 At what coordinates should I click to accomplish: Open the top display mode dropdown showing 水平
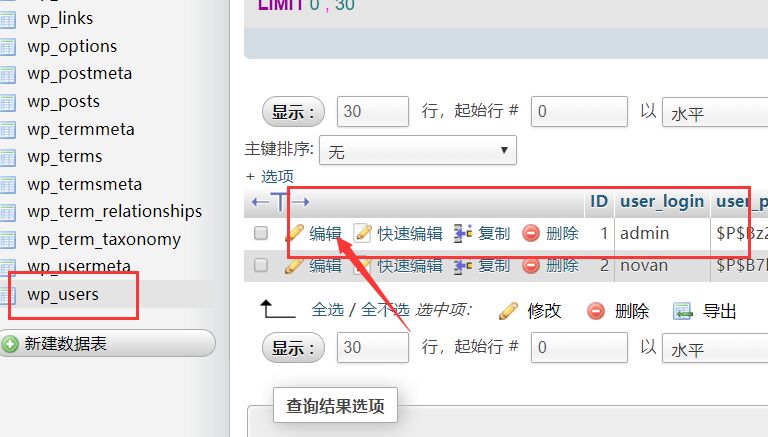(x=715, y=112)
